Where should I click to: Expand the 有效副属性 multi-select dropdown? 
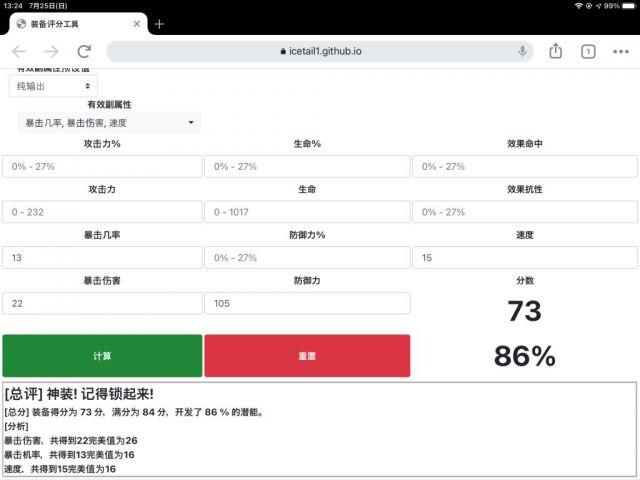109,122
